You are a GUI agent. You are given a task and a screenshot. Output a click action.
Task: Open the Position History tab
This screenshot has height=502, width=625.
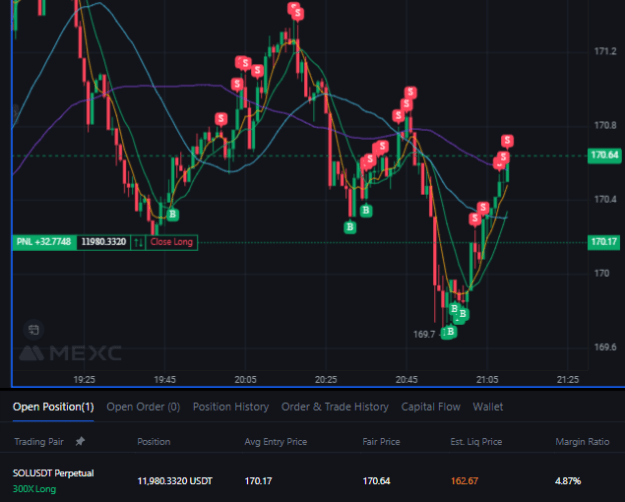[231, 407]
